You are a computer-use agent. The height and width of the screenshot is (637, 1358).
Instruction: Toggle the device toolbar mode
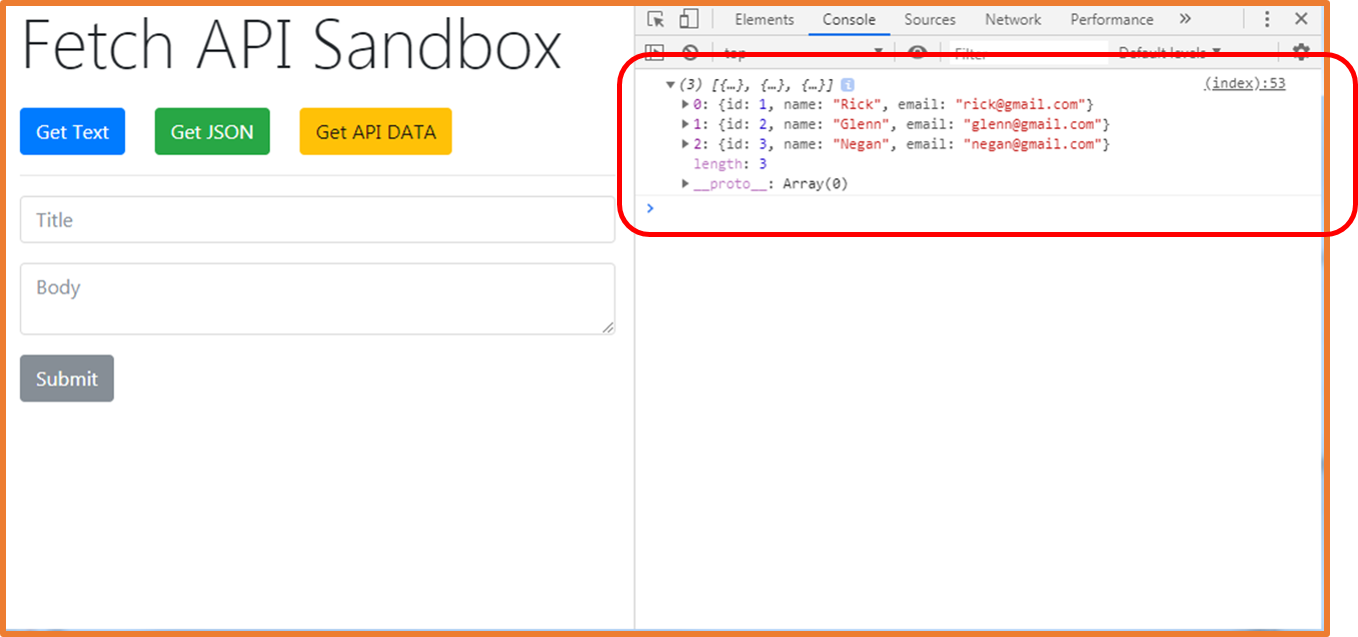pyautogui.click(x=688, y=18)
